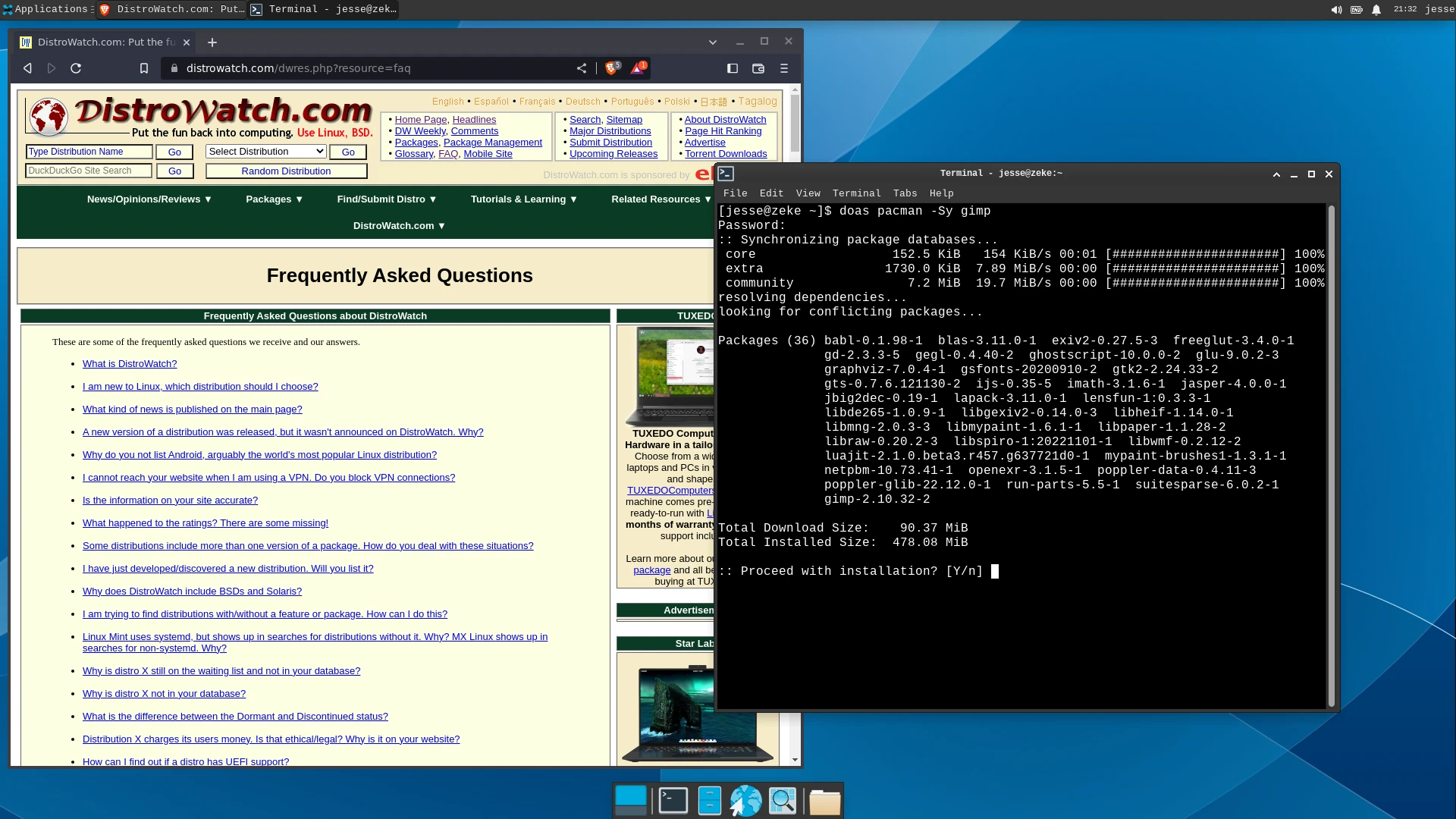Toggle the browser sidebar panel icon
1456x819 pixels.
(x=733, y=68)
